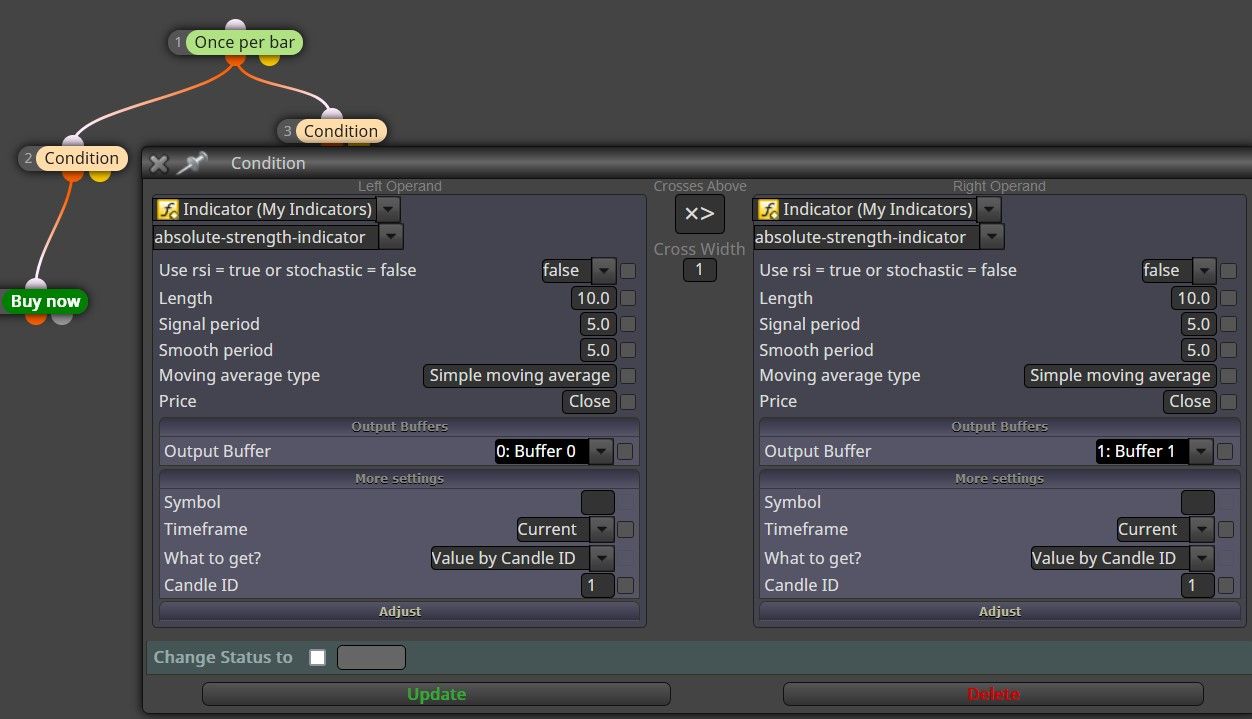The image size is (1252, 719).
Task: Collapse right Output Buffers section
Action: 999,426
